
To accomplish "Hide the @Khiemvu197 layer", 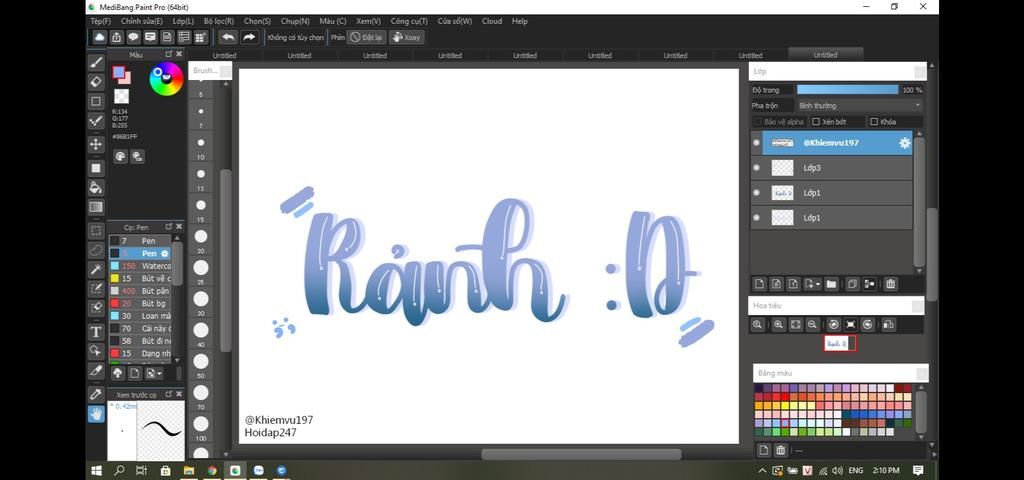I will pos(756,142).
